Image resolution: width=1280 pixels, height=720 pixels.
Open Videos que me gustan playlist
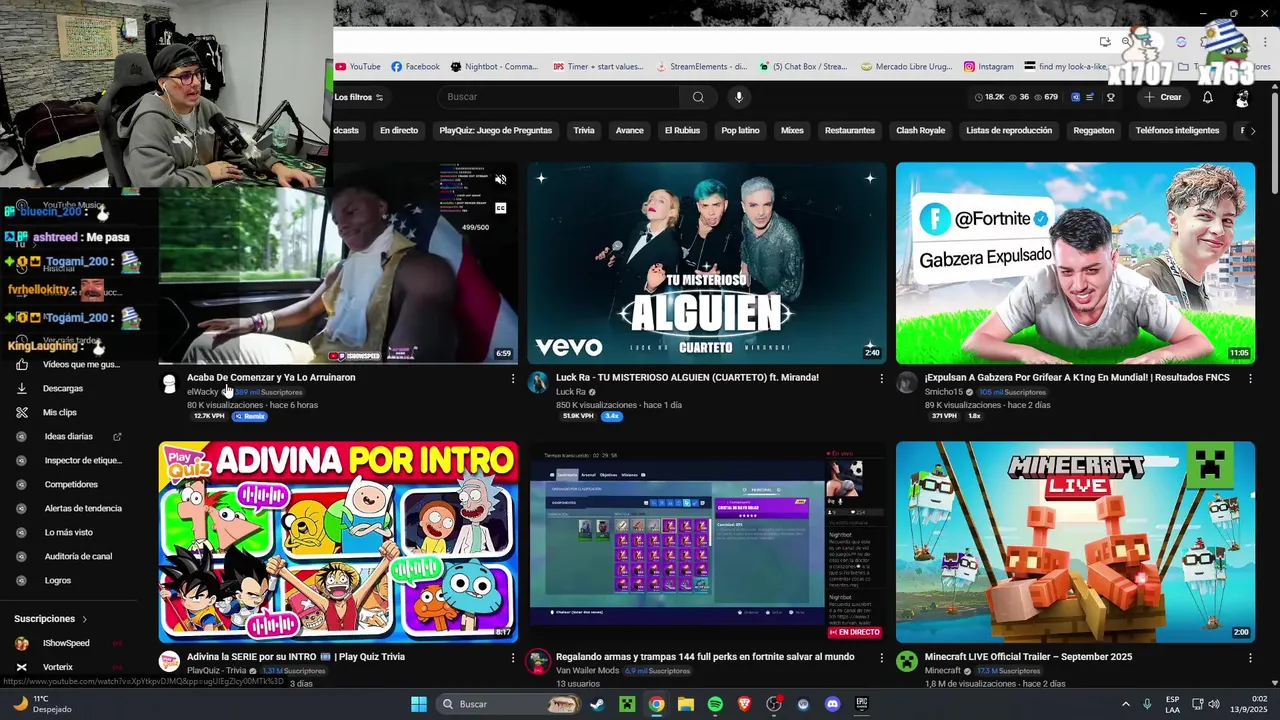[80, 365]
